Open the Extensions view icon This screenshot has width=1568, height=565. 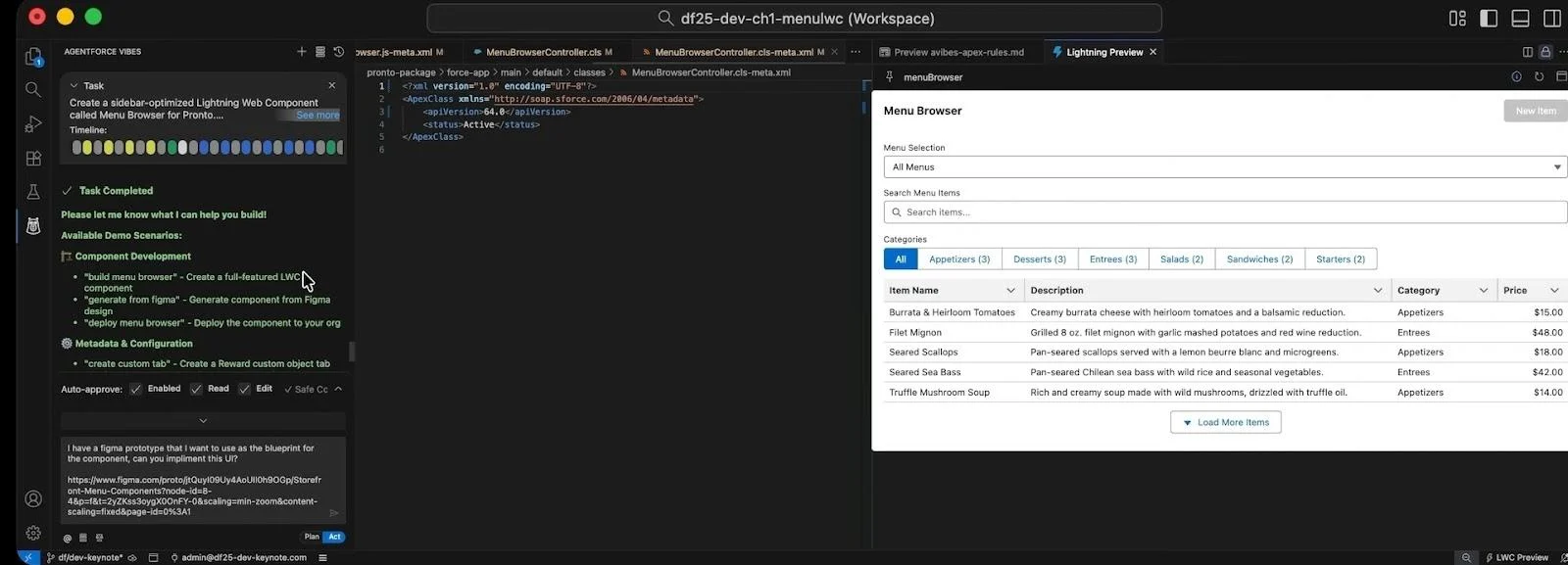click(x=32, y=159)
